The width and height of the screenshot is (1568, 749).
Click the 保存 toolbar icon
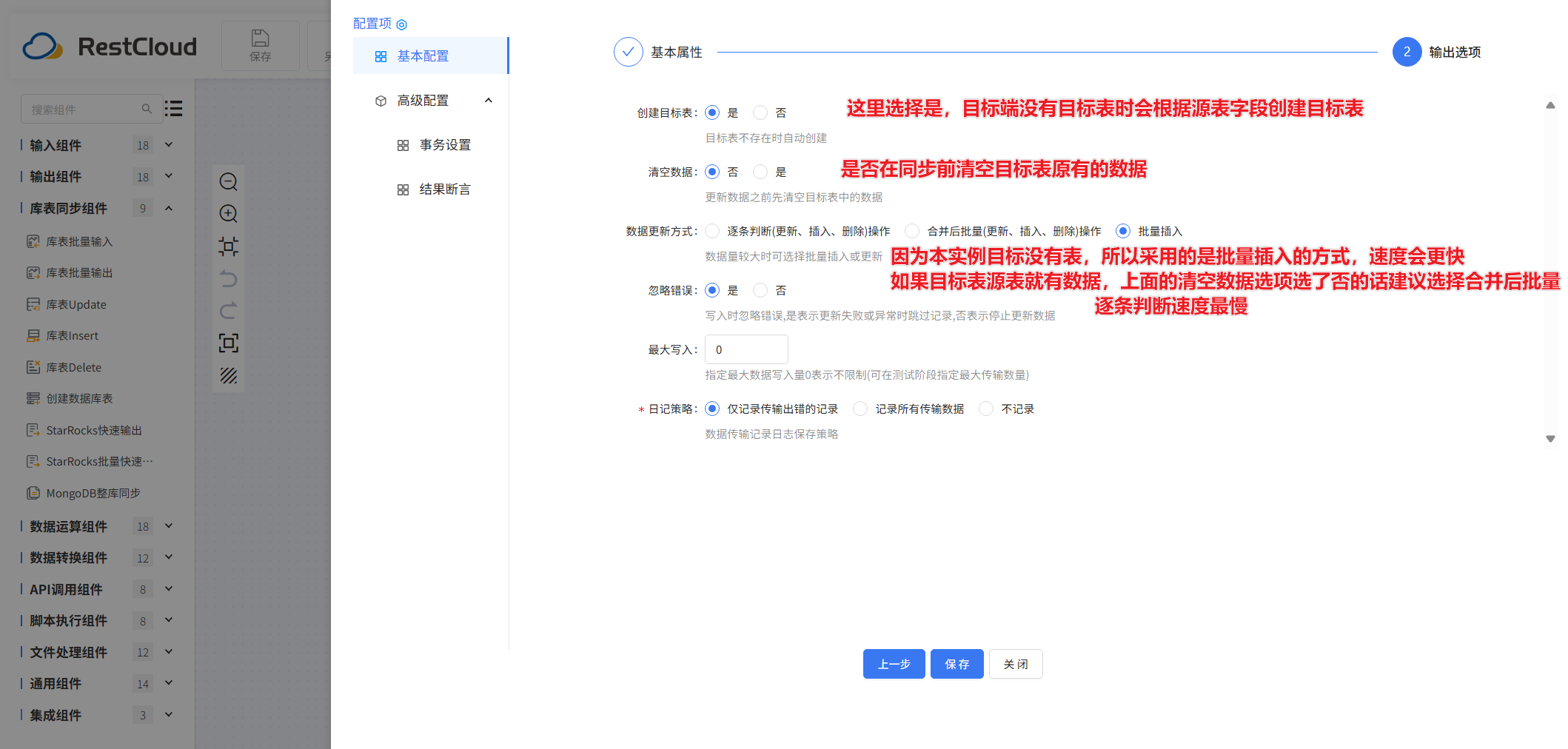coord(260,45)
